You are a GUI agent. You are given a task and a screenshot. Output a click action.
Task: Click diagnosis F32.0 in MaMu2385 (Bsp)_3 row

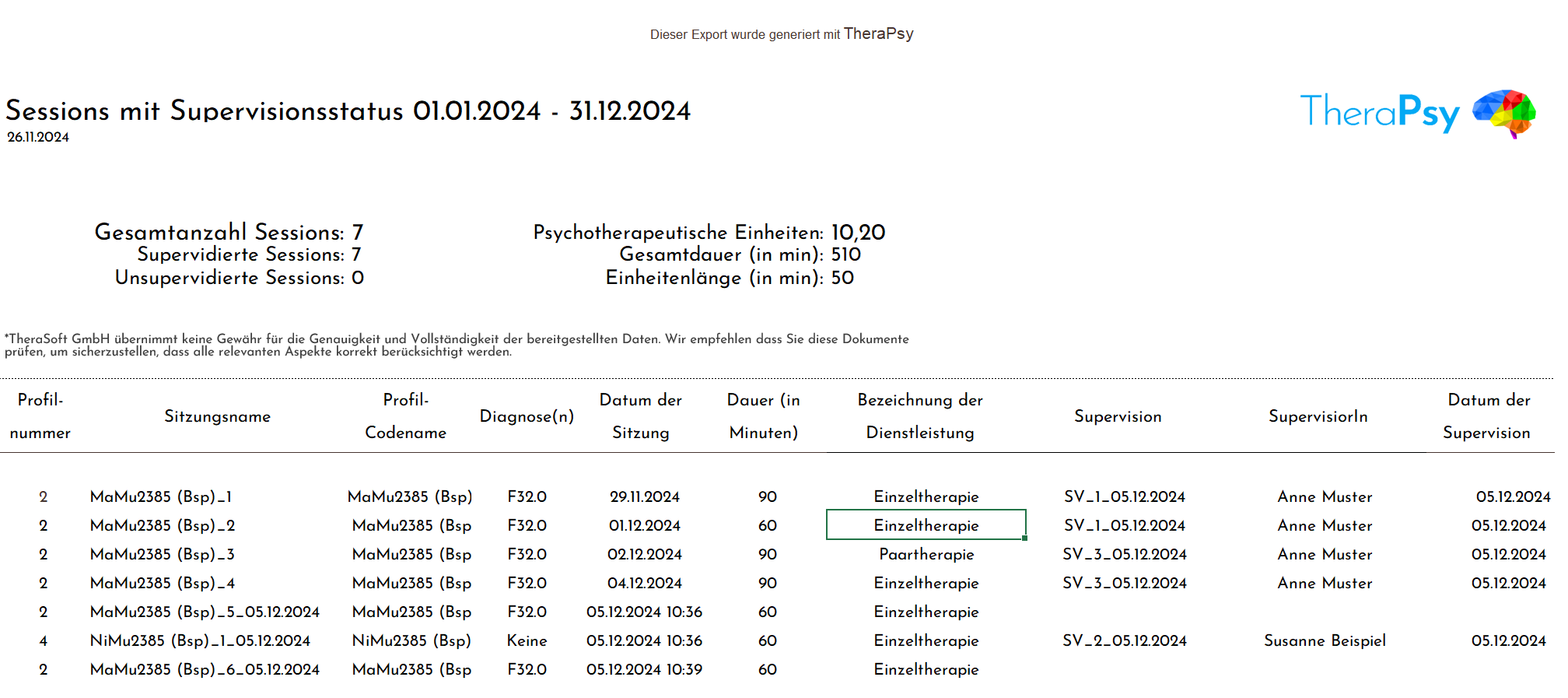tap(527, 555)
